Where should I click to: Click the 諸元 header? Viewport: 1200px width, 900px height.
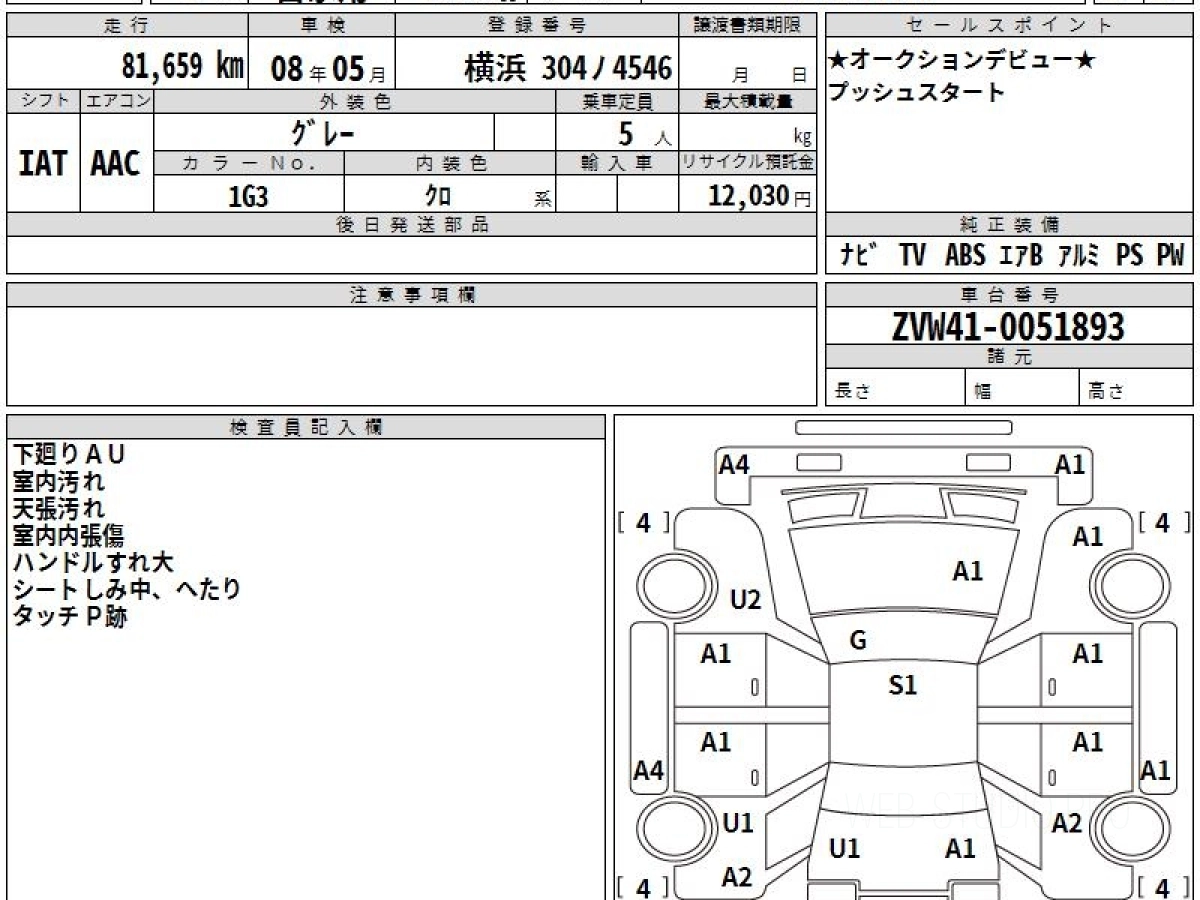[x=1010, y=357]
